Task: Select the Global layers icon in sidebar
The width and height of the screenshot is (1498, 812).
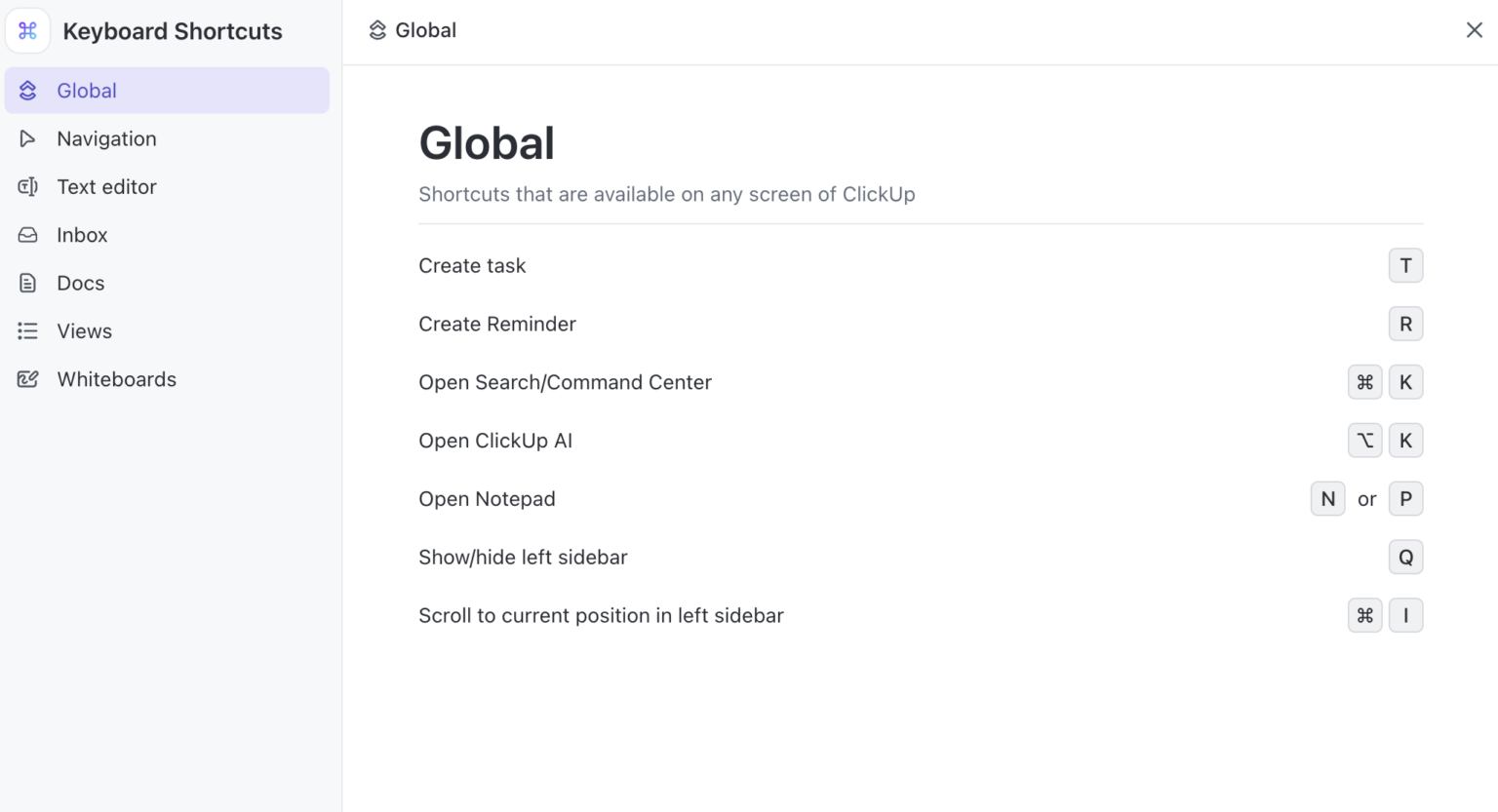Action: click(28, 90)
